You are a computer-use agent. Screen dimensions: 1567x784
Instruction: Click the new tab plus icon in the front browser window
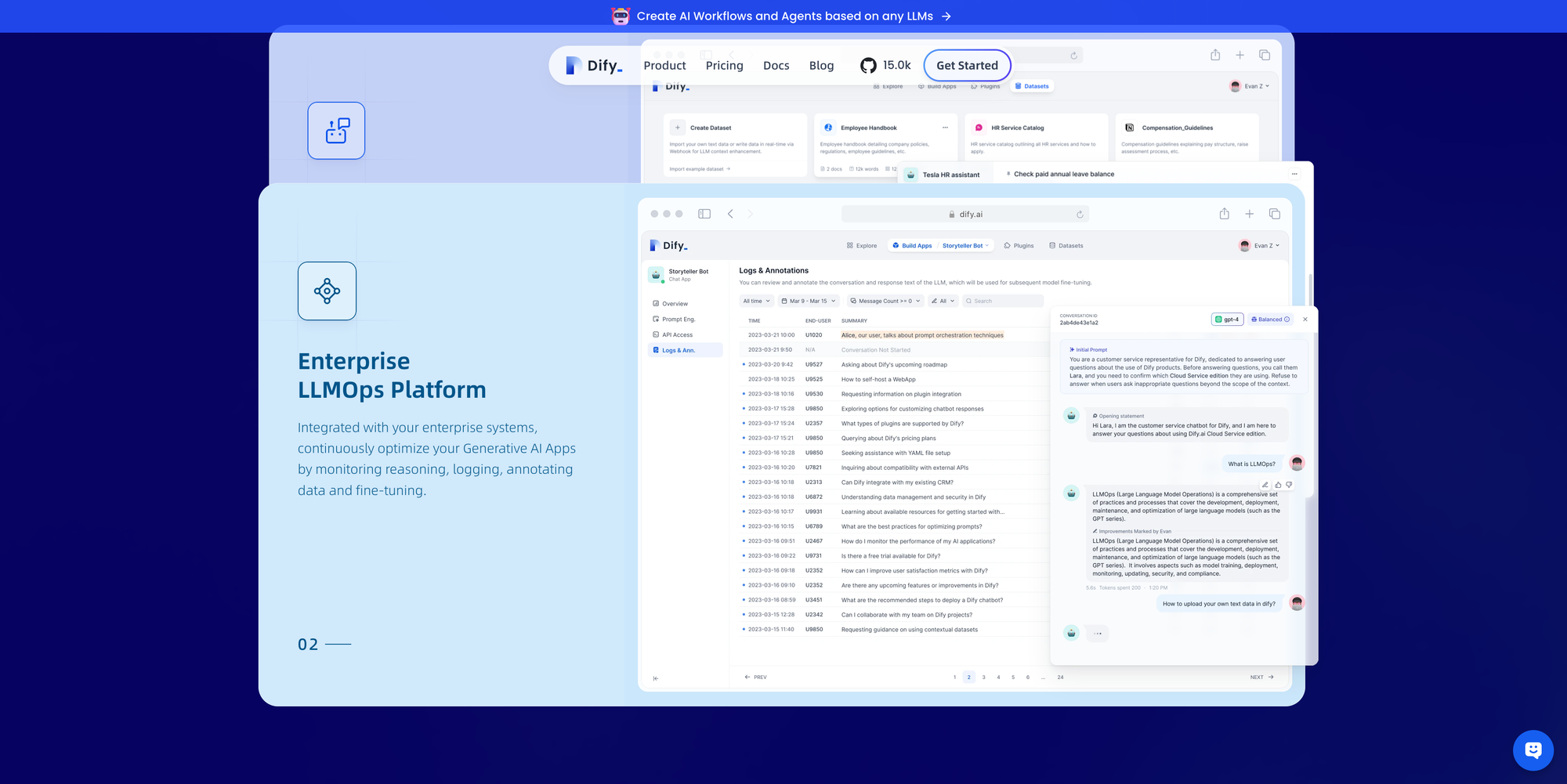point(1250,214)
